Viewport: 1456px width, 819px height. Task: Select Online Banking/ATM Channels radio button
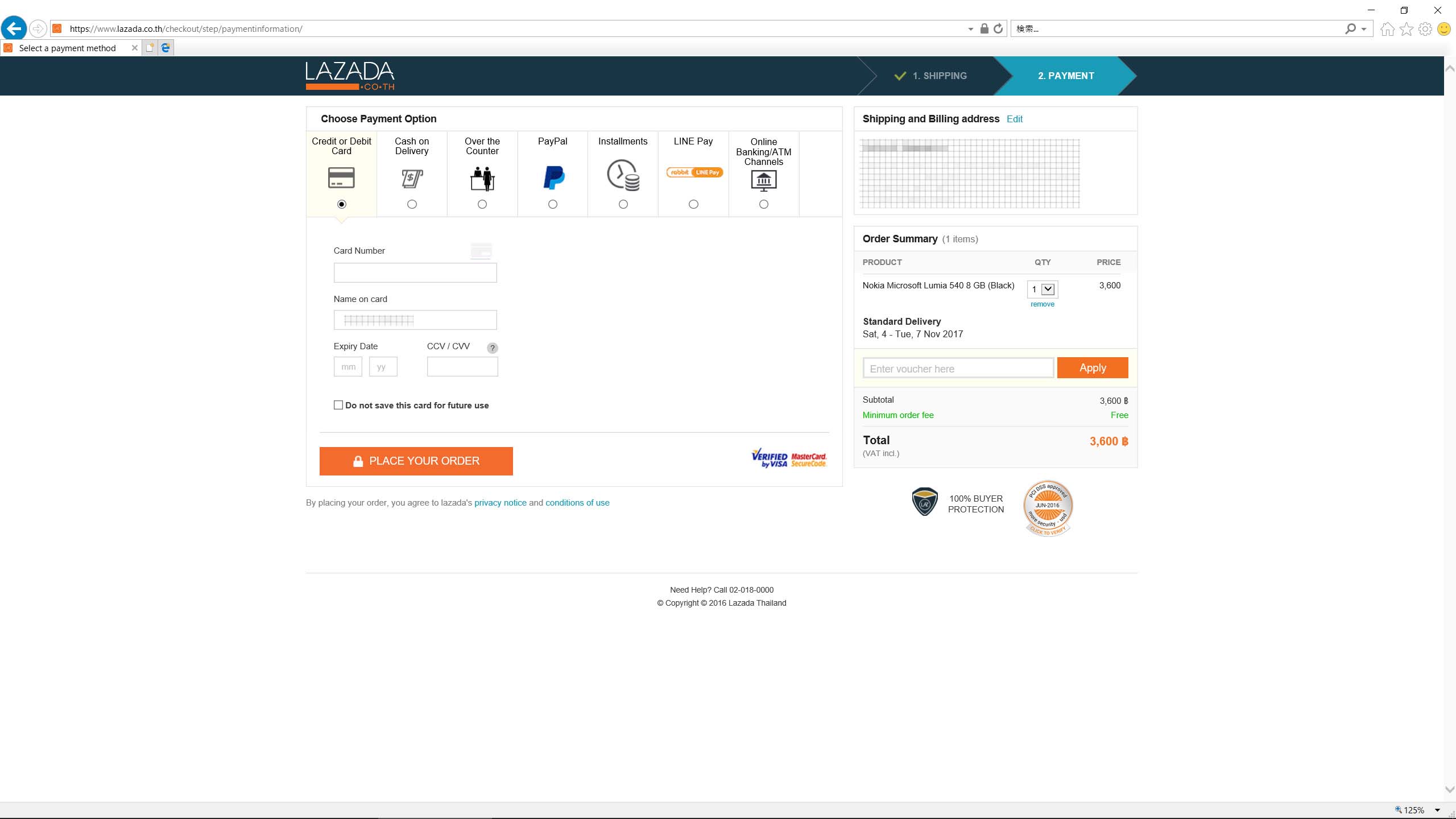point(764,204)
